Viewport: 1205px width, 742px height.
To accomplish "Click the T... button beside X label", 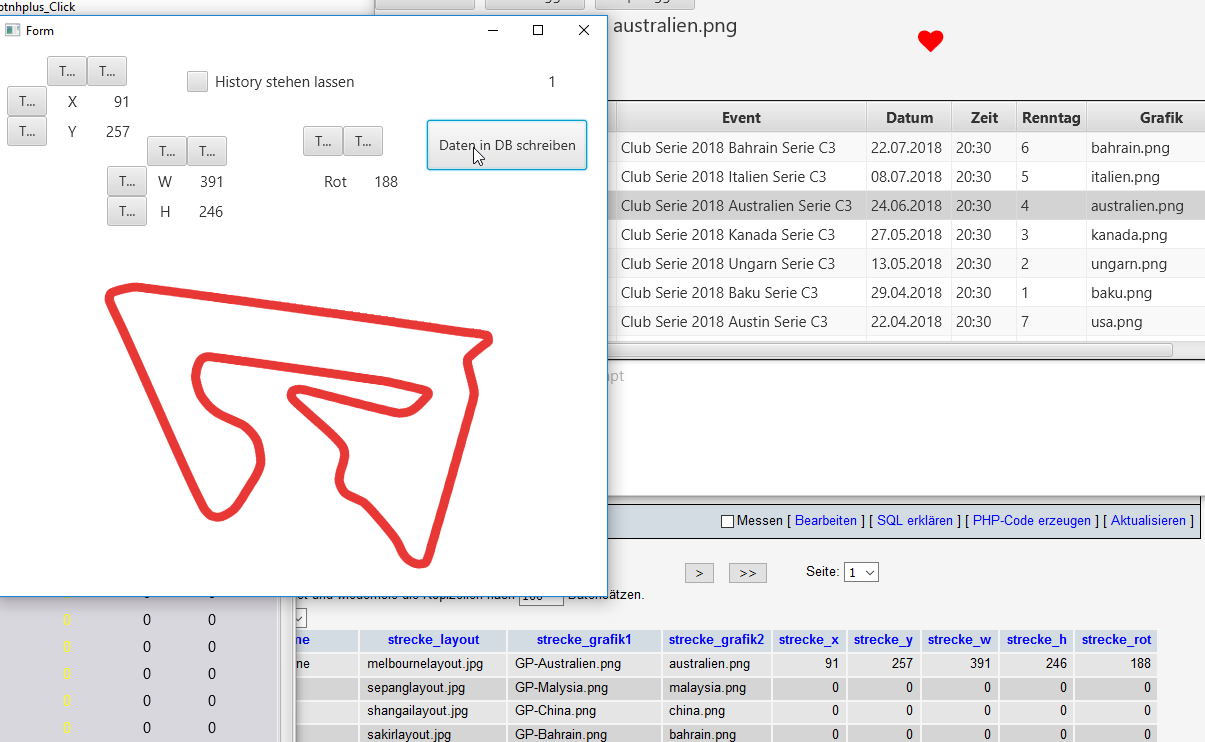I will tap(27, 101).
